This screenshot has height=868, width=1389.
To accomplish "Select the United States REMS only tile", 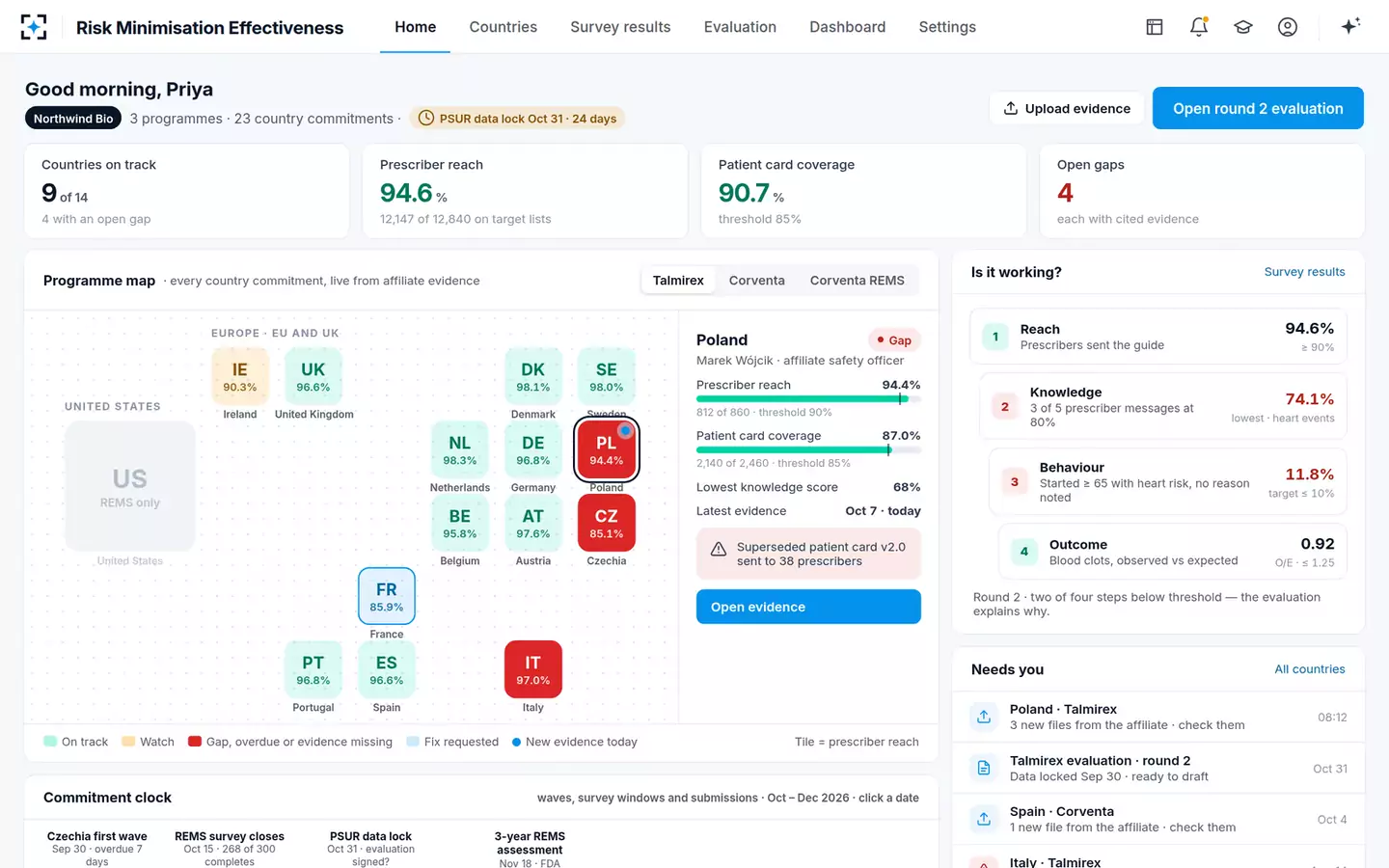I will coord(130,486).
